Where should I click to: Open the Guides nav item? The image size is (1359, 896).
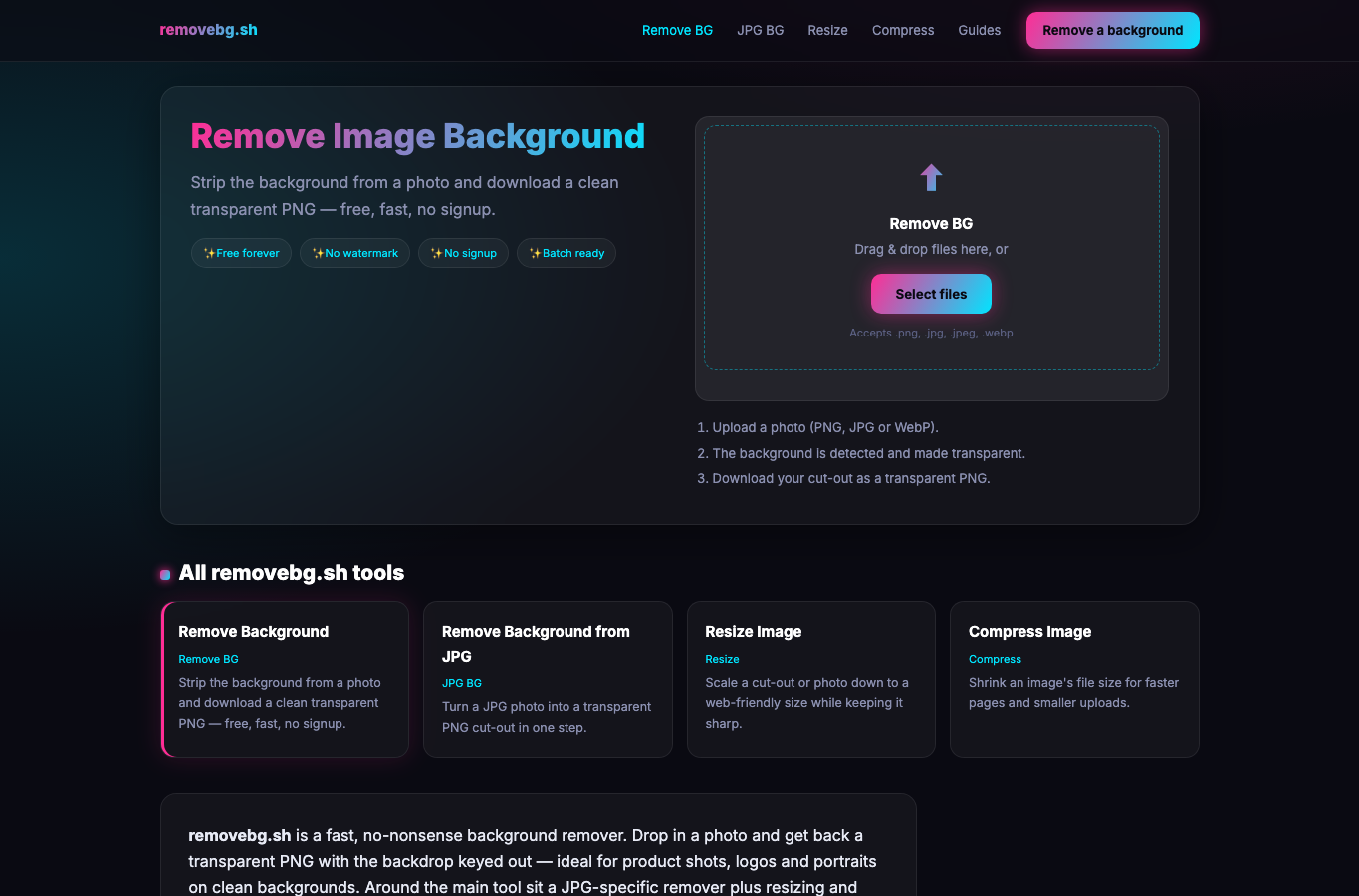(x=979, y=30)
